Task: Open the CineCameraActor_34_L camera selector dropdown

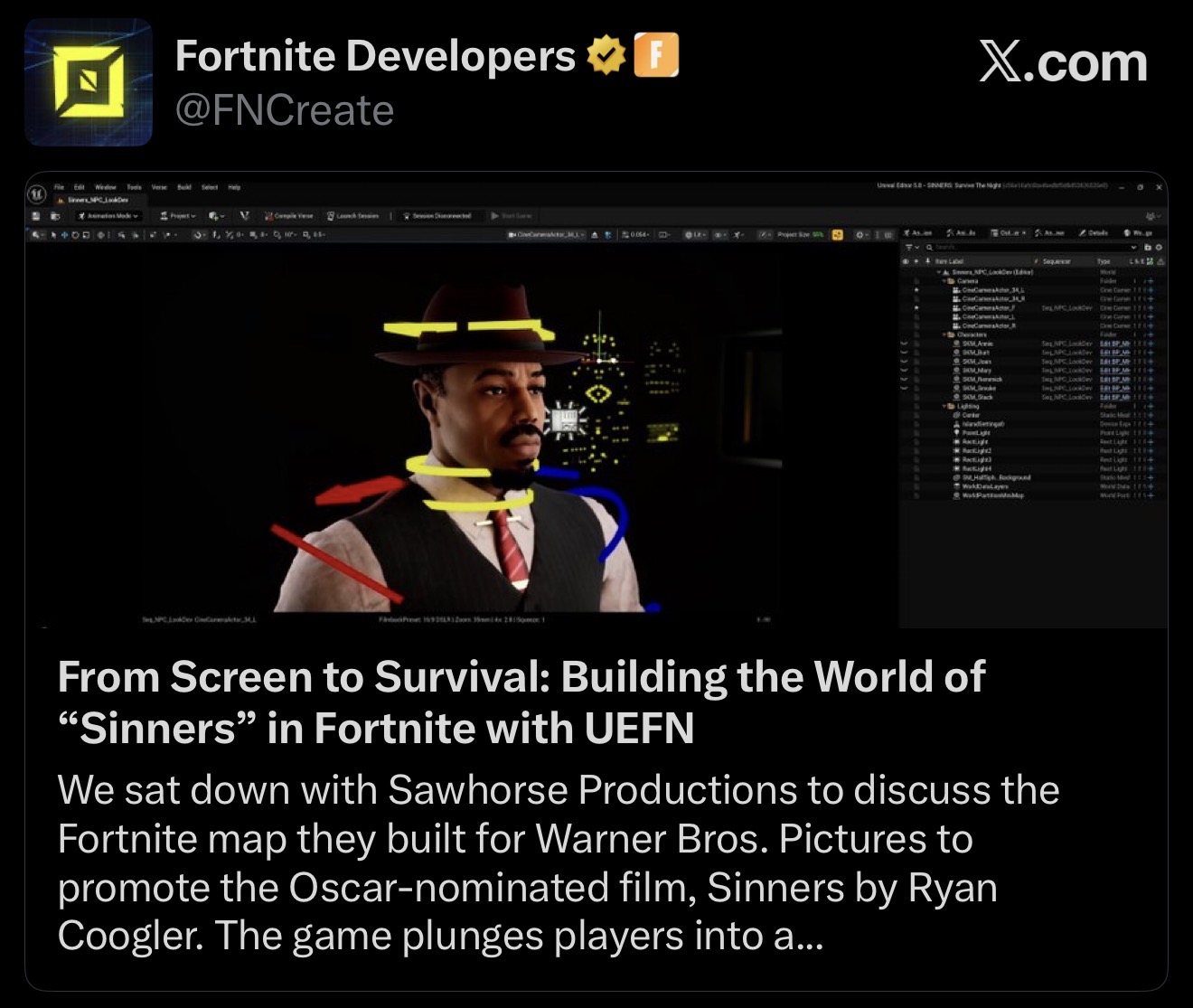Action: tap(547, 235)
